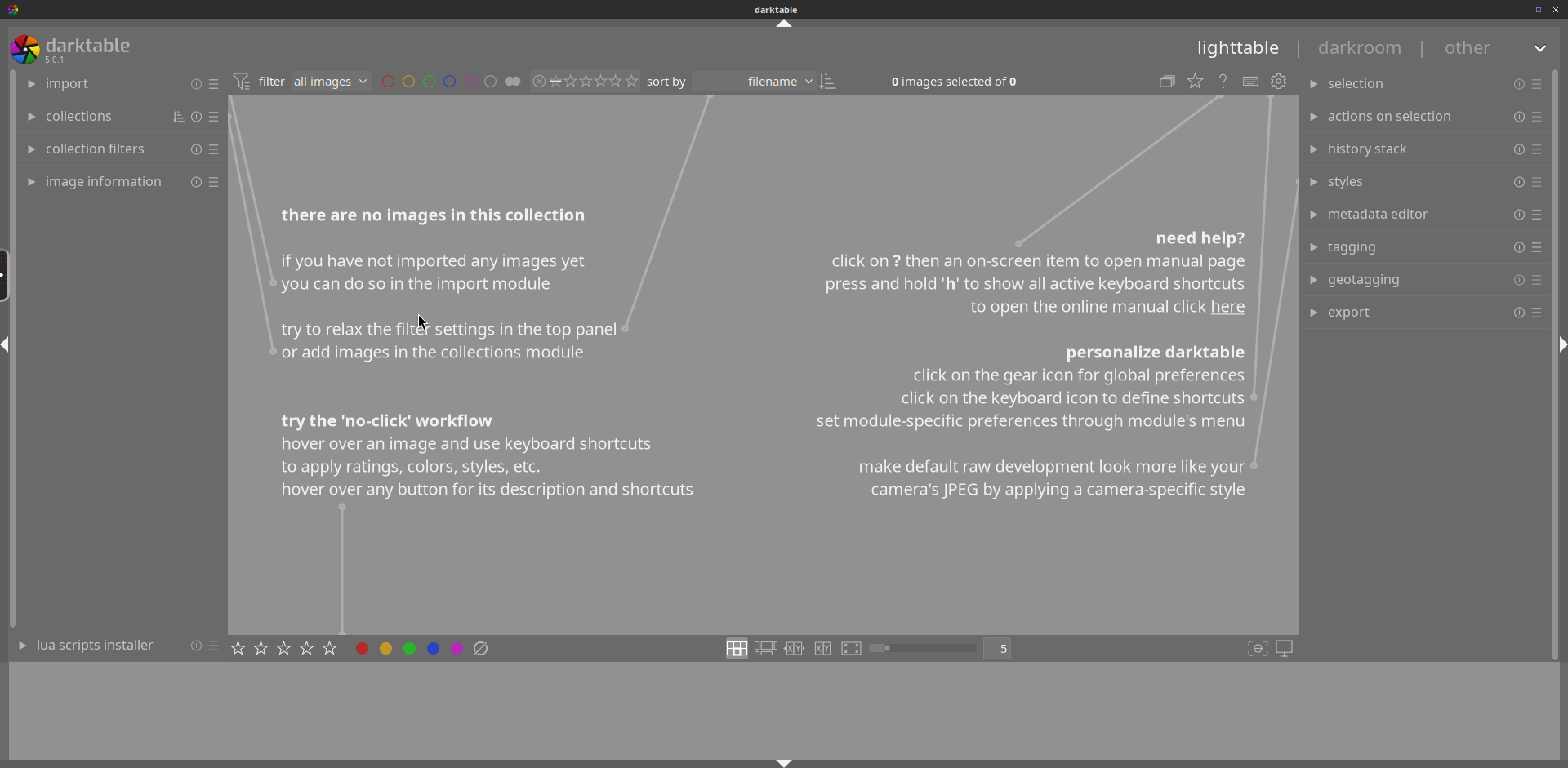Screen dimensions: 1568x768
Task: Open the filter presets funnel icon
Action: tap(241, 82)
